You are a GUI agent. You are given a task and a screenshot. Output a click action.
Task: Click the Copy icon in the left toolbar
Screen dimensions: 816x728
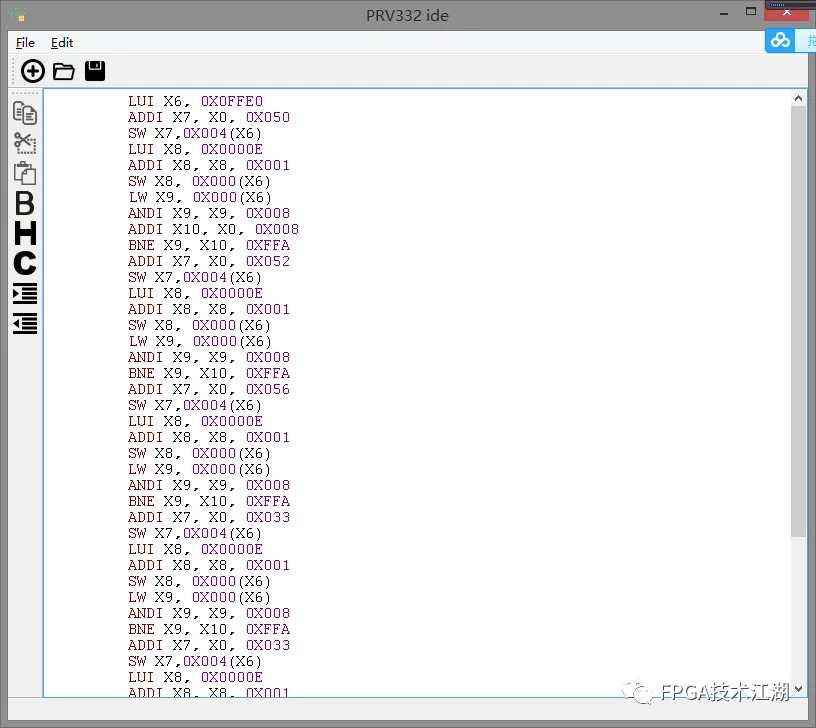pyautogui.click(x=25, y=113)
